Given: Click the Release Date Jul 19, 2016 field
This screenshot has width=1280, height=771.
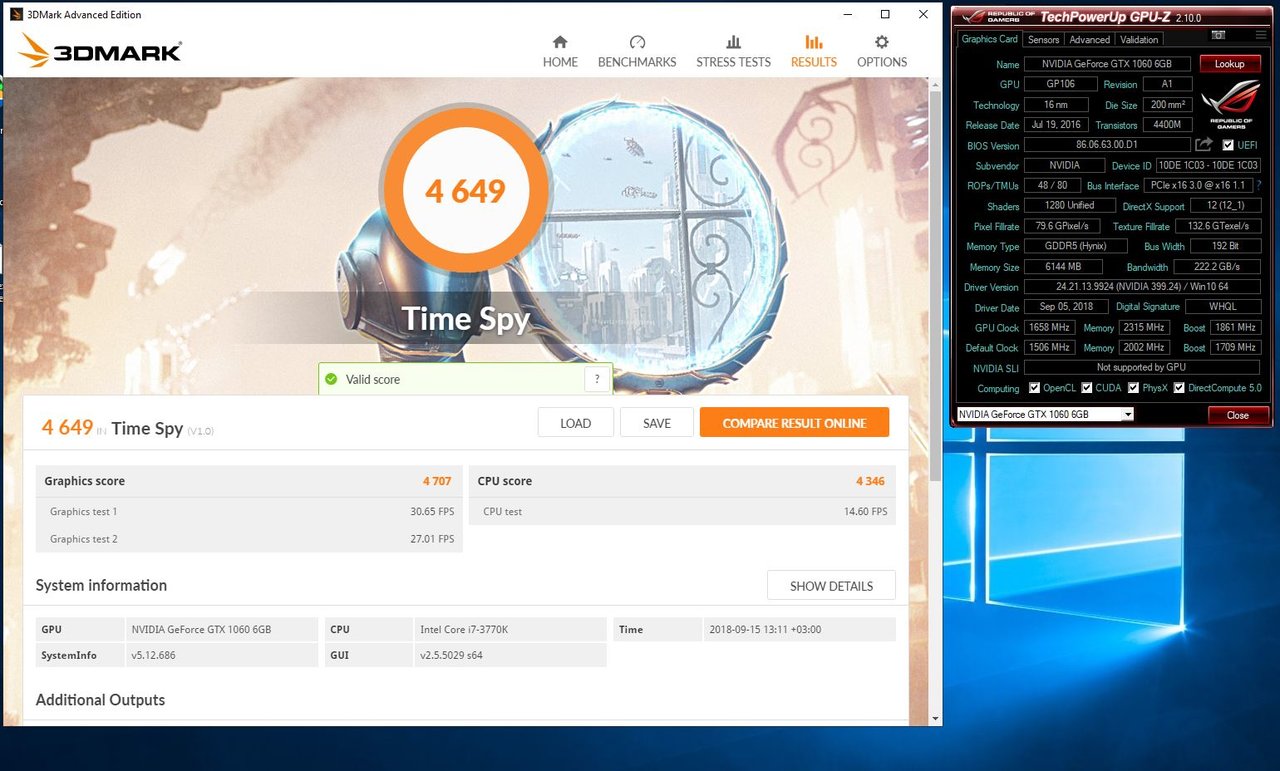Looking at the screenshot, I should click(1057, 125).
